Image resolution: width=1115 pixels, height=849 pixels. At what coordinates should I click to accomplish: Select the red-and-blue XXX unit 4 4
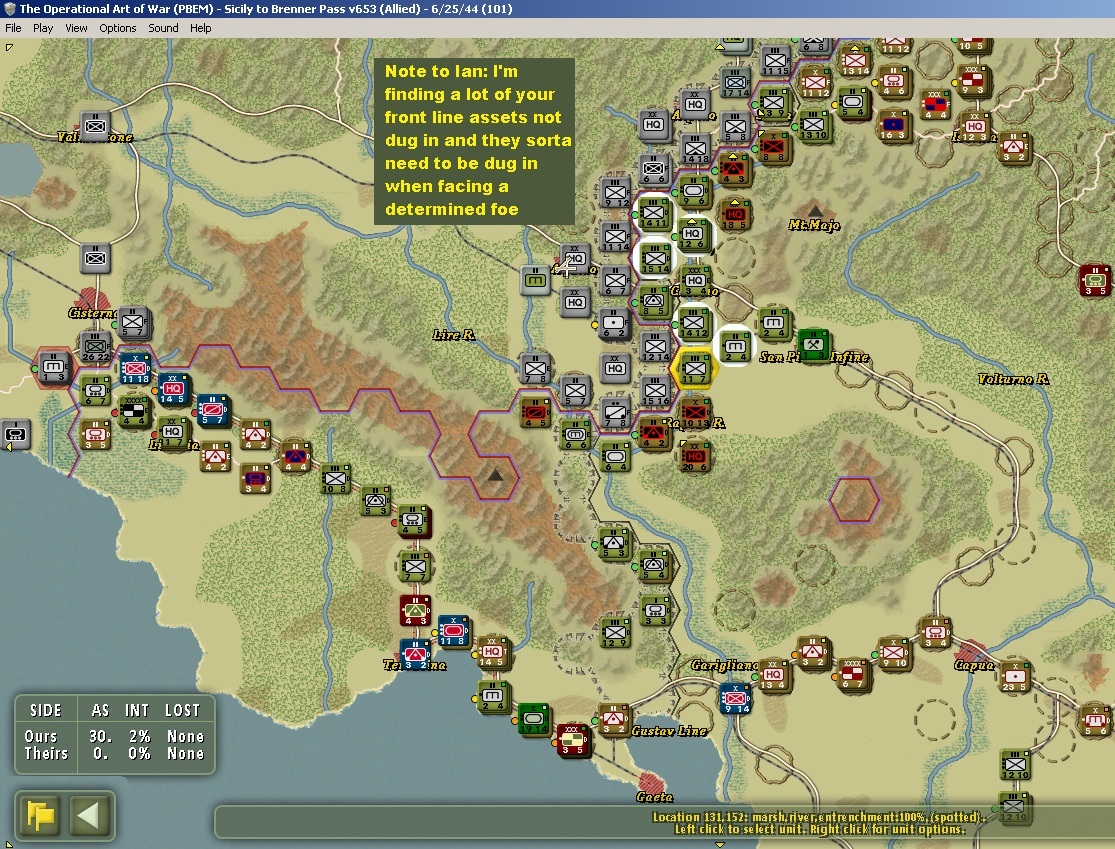[934, 105]
